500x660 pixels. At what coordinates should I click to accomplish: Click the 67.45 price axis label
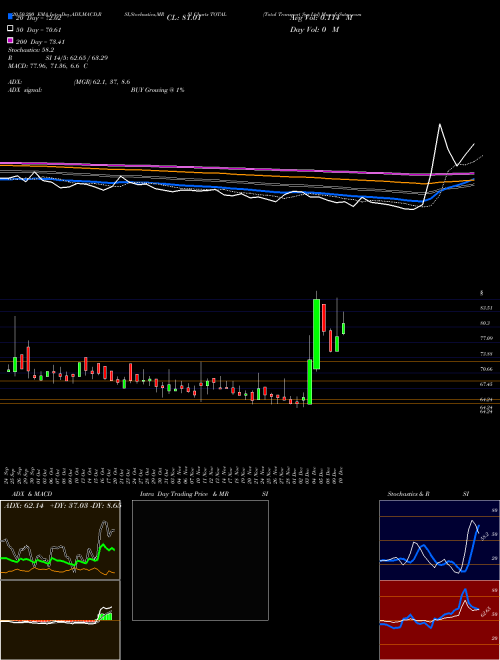486,384
